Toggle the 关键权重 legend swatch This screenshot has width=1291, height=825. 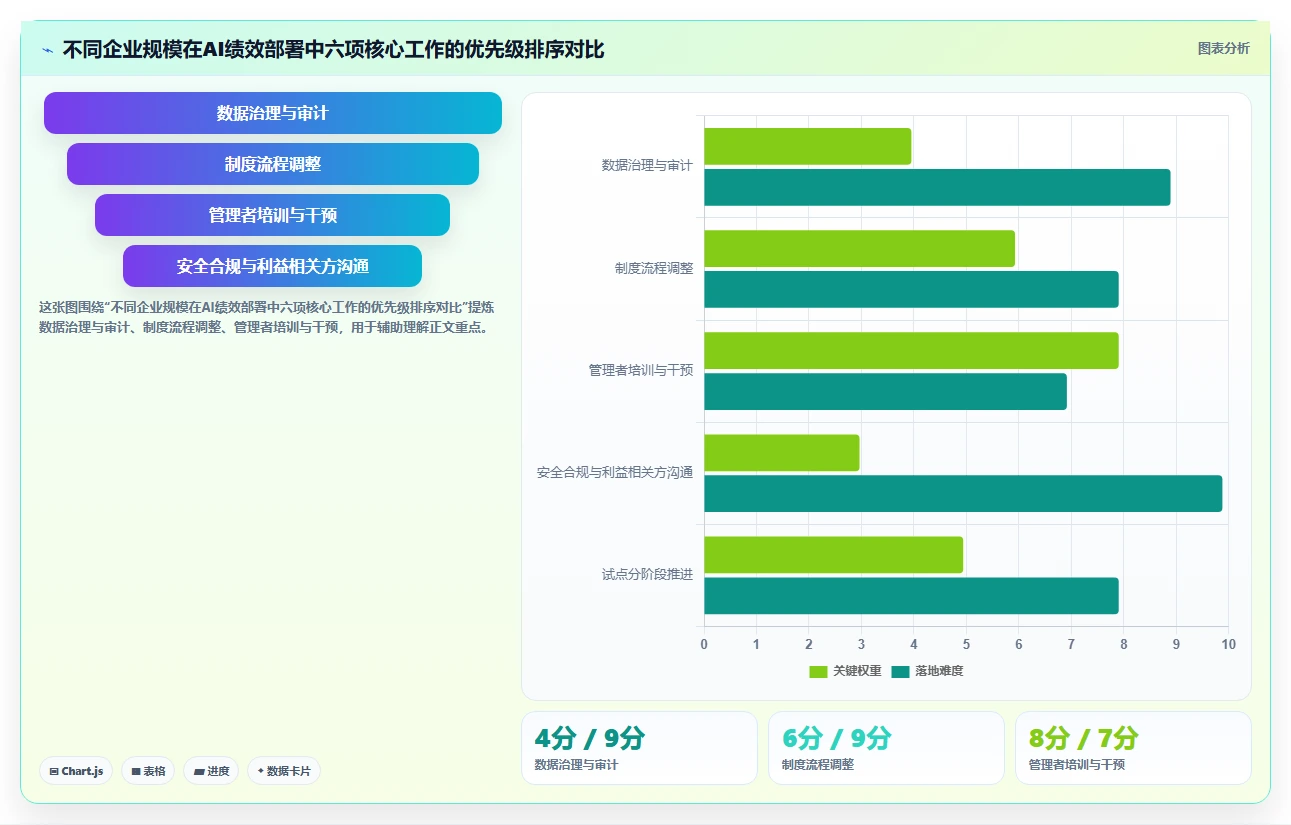818,672
